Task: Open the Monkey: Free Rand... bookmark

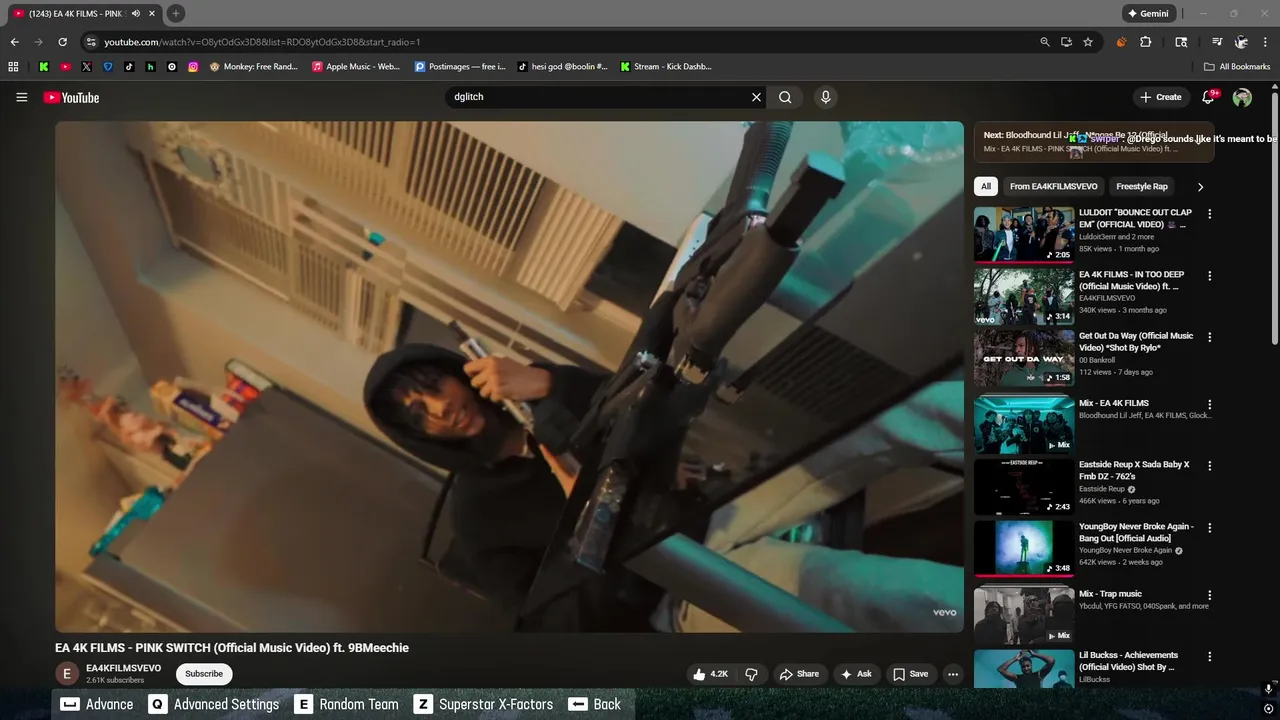Action: (253, 67)
